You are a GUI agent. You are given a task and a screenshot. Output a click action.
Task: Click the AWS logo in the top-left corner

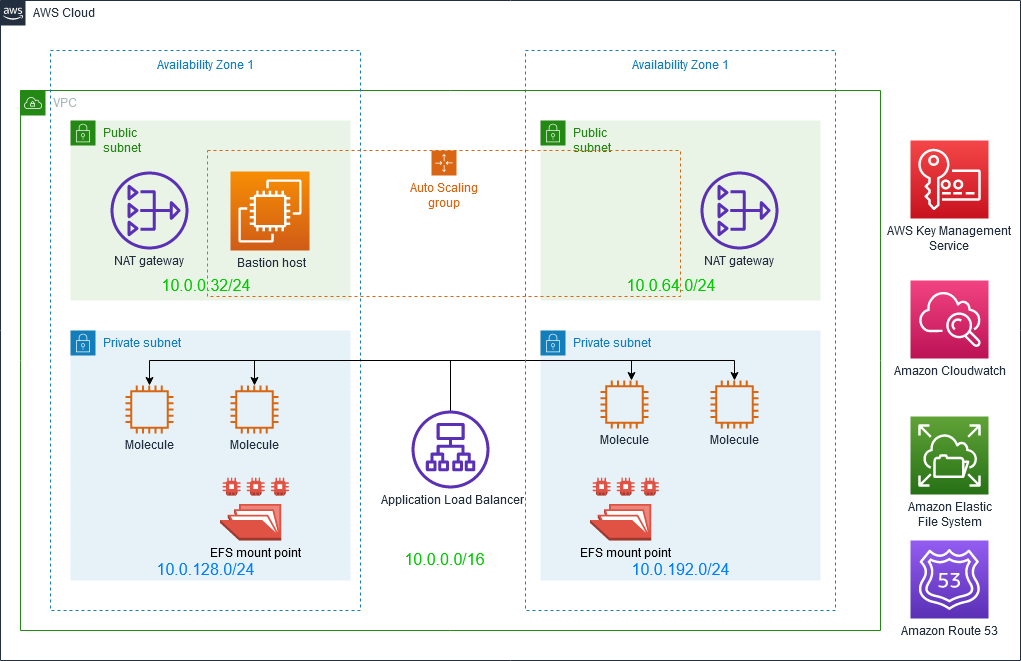click(x=12, y=12)
